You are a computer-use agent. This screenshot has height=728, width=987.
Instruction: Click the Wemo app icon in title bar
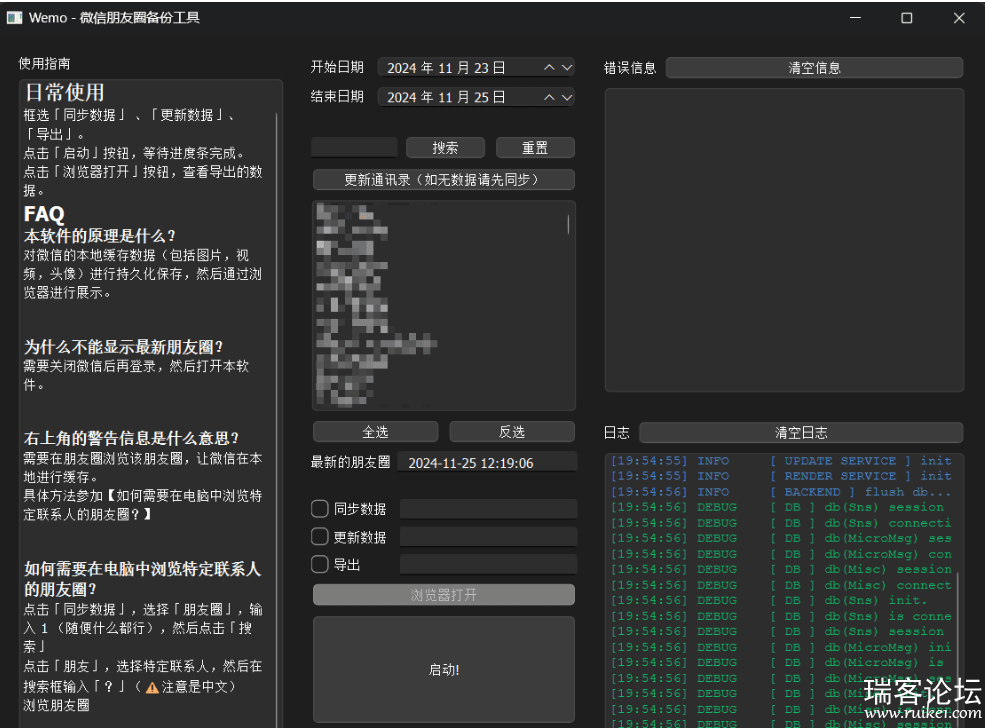pyautogui.click(x=14, y=18)
